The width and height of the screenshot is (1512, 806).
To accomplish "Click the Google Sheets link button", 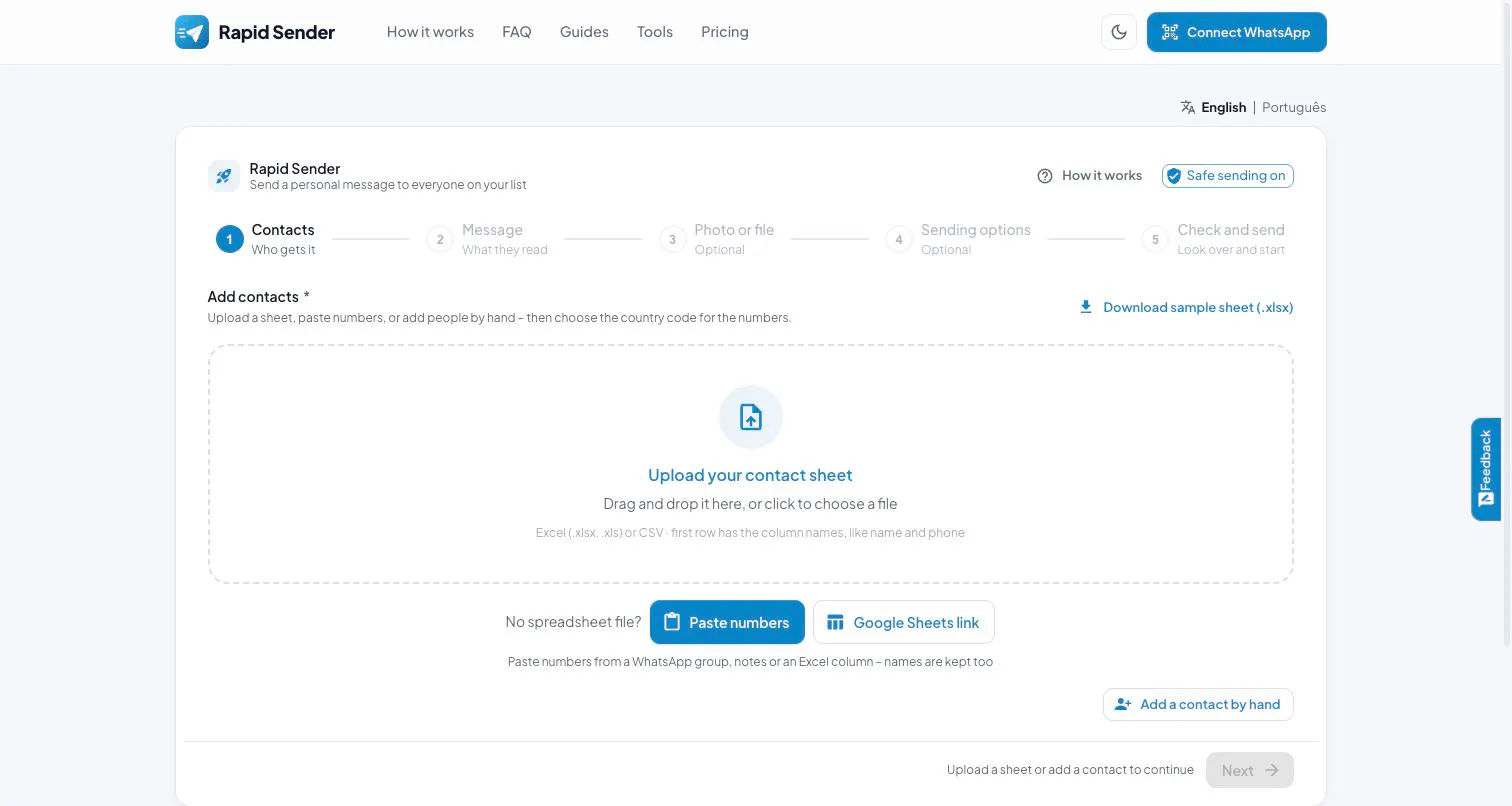I will pos(904,622).
